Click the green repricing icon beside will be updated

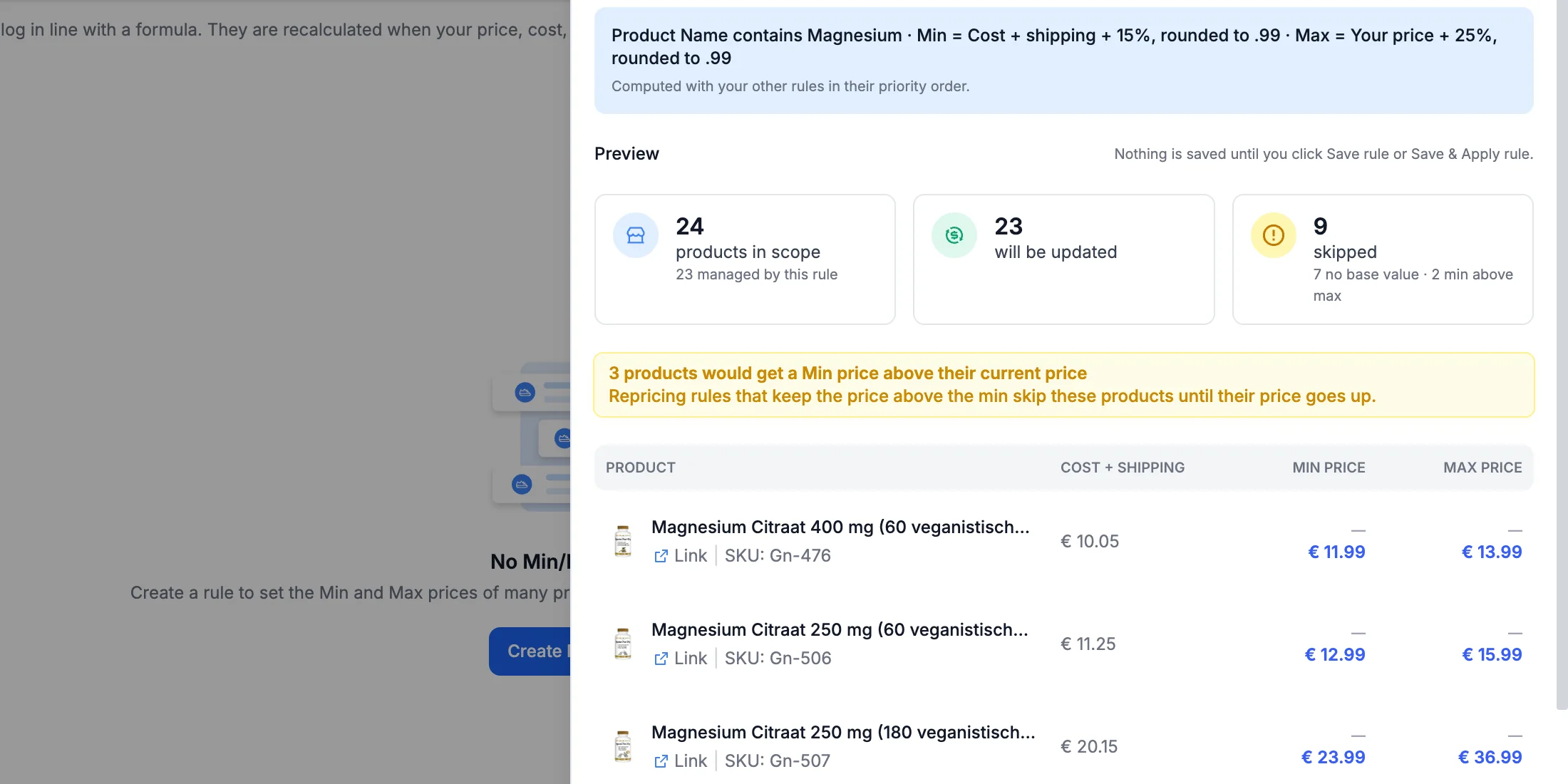coord(954,235)
